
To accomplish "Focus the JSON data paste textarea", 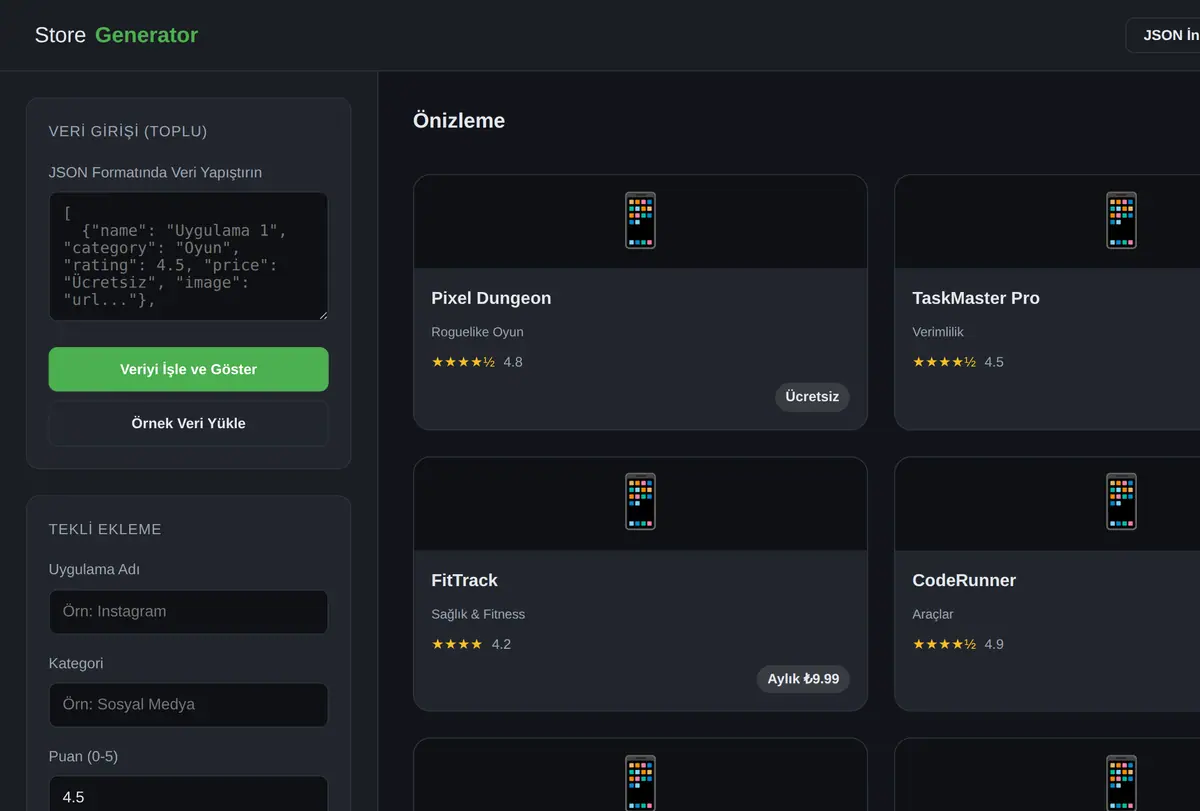I will tap(188, 256).
